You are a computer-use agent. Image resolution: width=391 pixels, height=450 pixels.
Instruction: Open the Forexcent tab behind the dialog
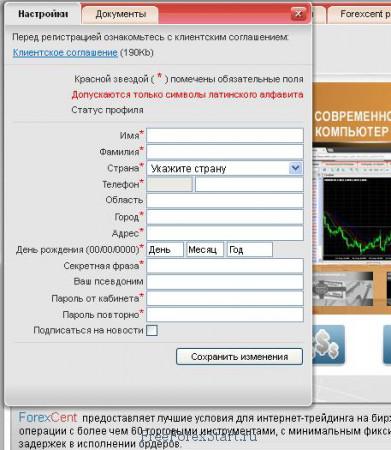(x=359, y=14)
